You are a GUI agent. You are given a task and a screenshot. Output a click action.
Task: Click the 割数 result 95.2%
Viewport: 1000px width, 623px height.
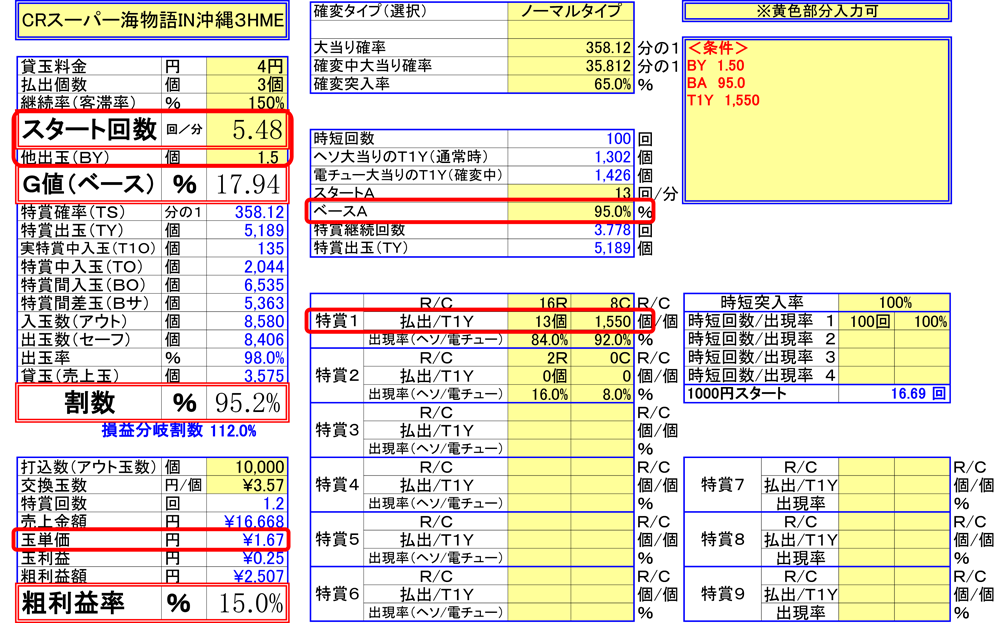click(247, 403)
